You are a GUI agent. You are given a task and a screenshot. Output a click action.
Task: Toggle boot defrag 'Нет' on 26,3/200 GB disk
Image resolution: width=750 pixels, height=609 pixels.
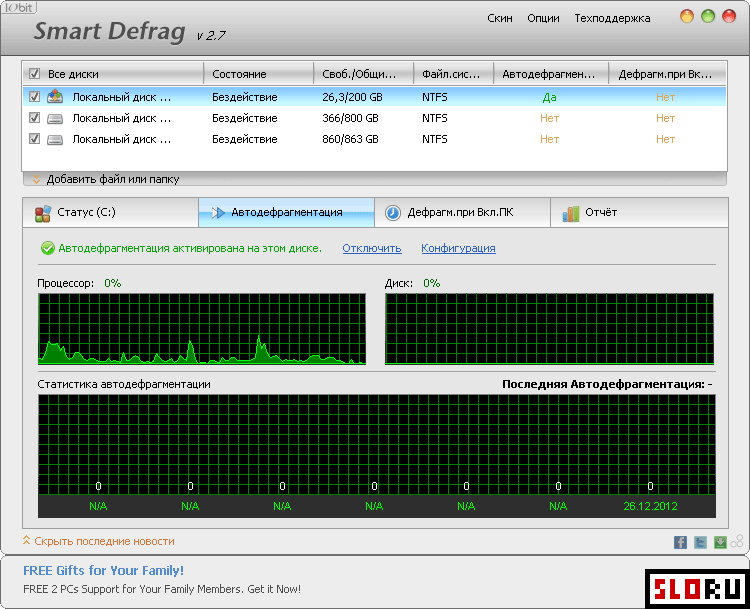[665, 97]
